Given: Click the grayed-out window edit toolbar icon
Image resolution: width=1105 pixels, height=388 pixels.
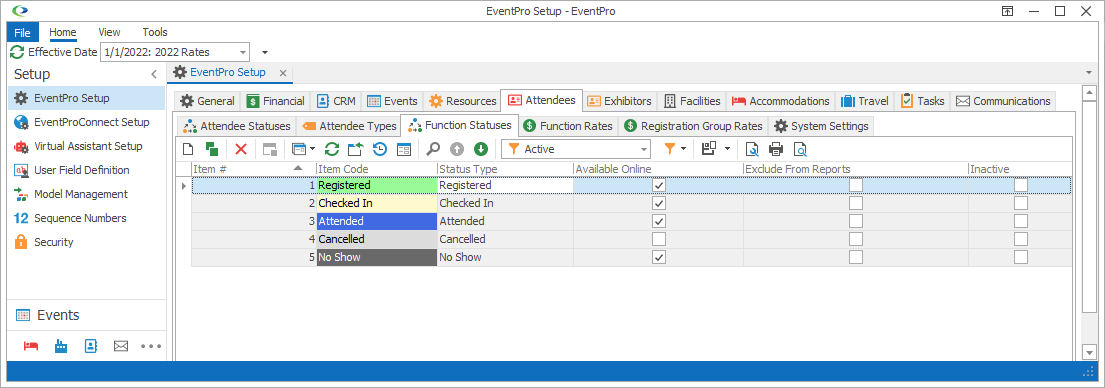Looking at the screenshot, I should point(270,149).
